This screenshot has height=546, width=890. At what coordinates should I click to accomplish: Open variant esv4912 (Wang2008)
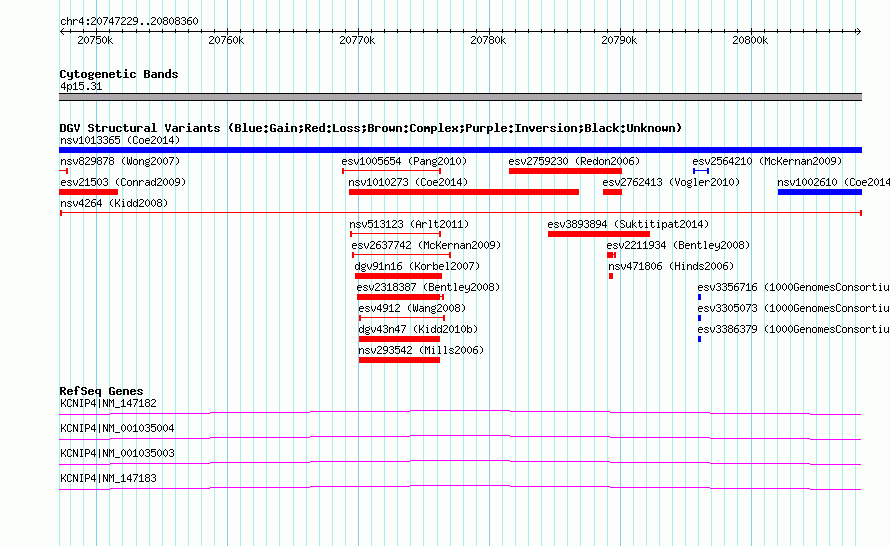click(x=412, y=308)
